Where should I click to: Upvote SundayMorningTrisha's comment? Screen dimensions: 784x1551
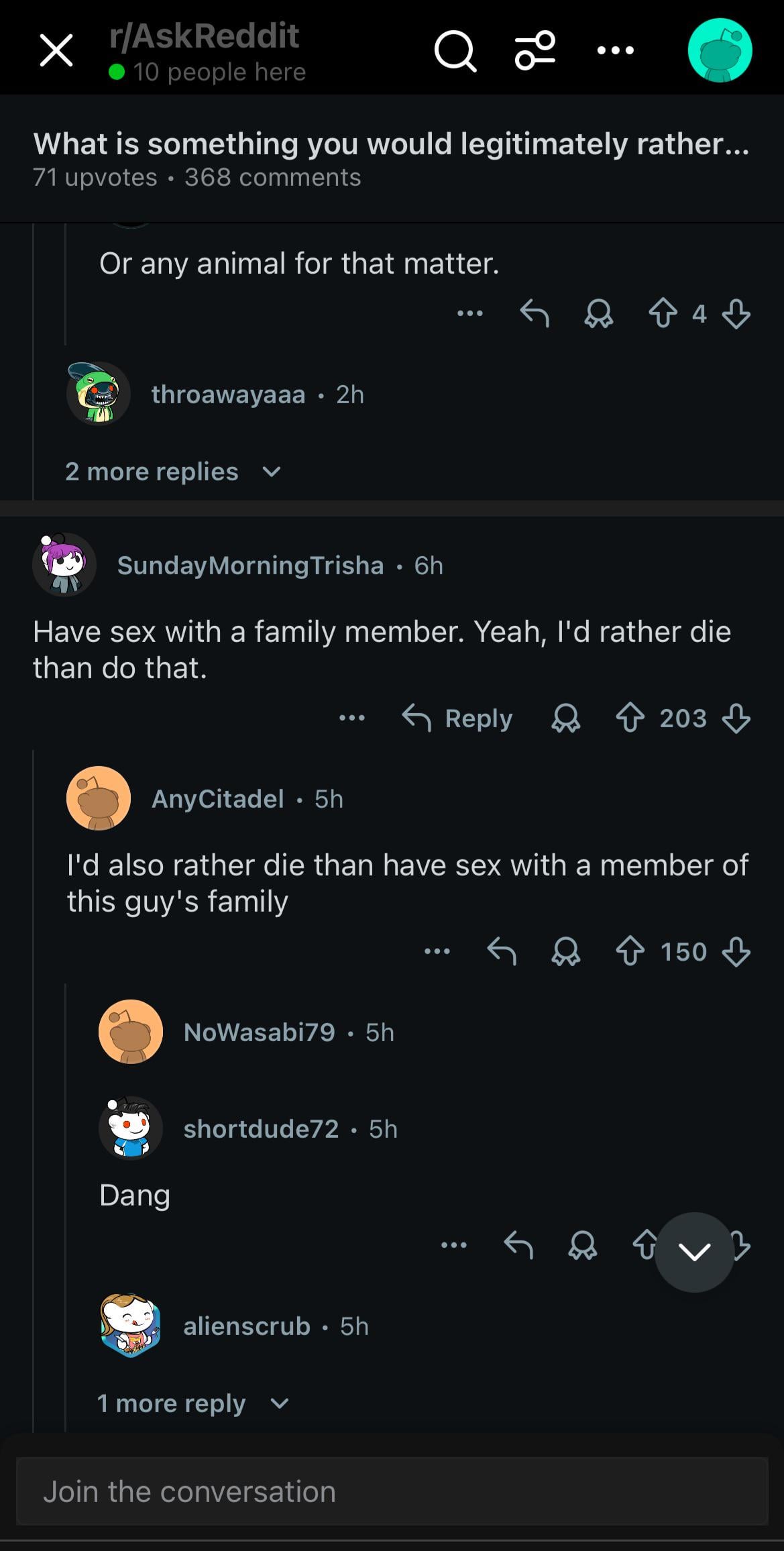click(630, 718)
